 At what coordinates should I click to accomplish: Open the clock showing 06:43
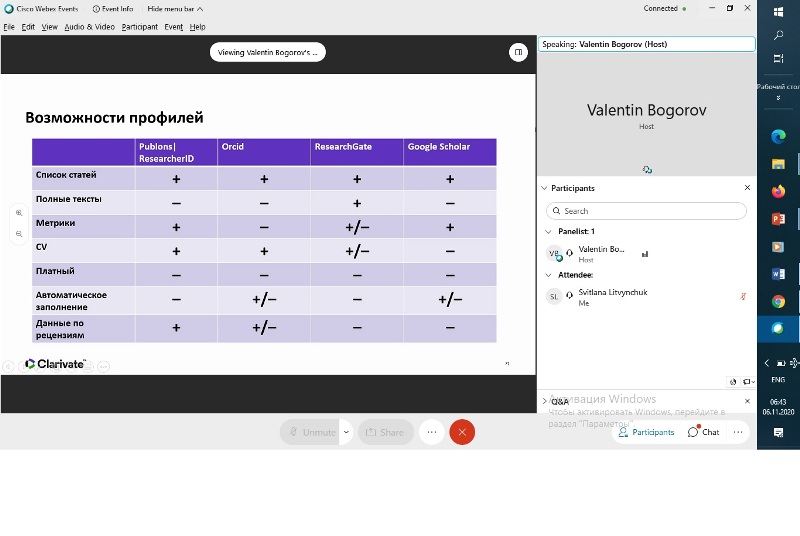click(778, 407)
